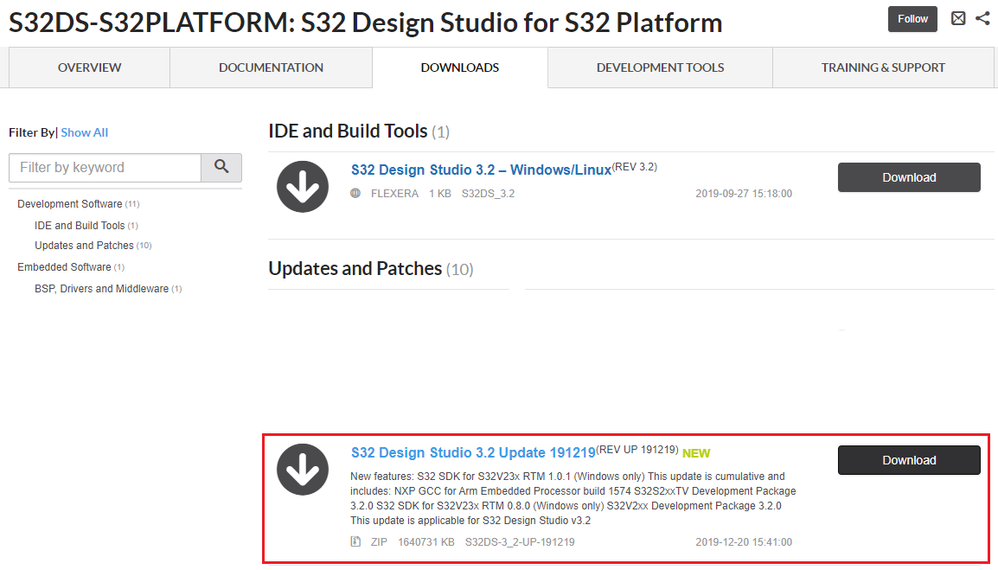Select the Downloads tab
998x570 pixels.
(x=460, y=67)
